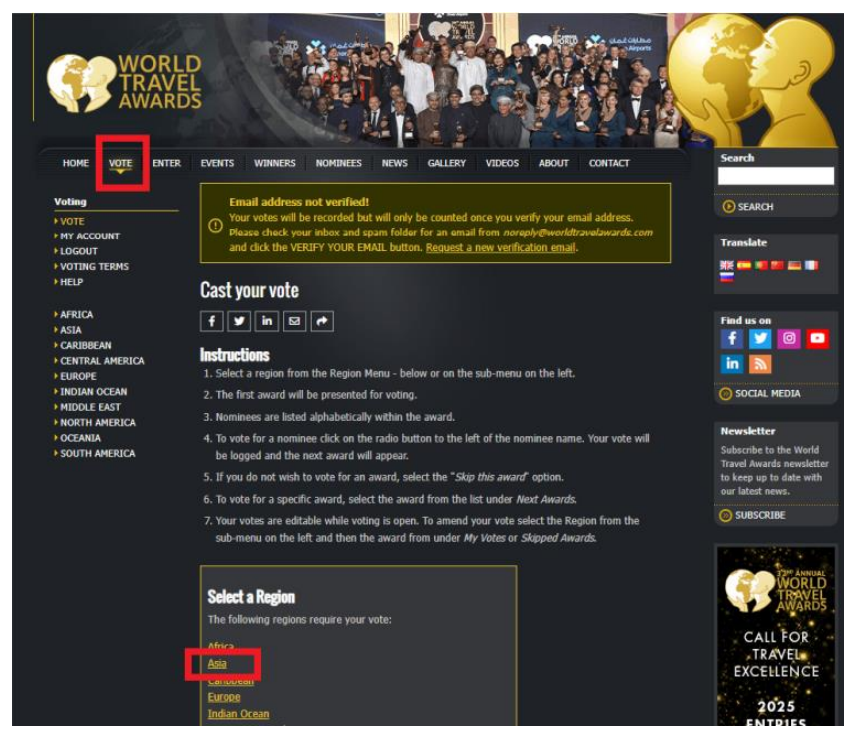This screenshot has width=856, height=736.
Task: Open YouTube icon in Find us on
Action: pos(817,339)
